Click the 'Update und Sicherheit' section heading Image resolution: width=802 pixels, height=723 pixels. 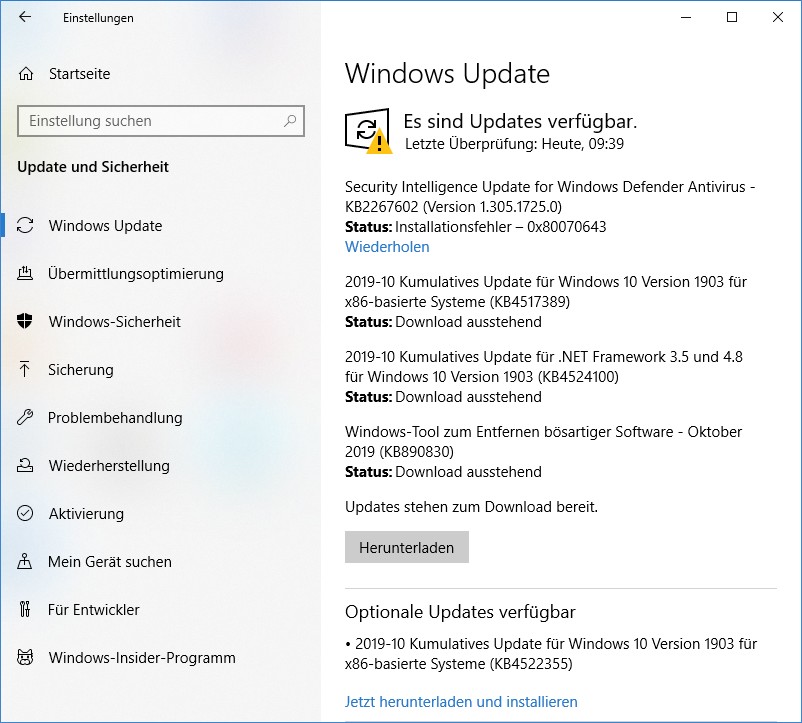coord(93,167)
